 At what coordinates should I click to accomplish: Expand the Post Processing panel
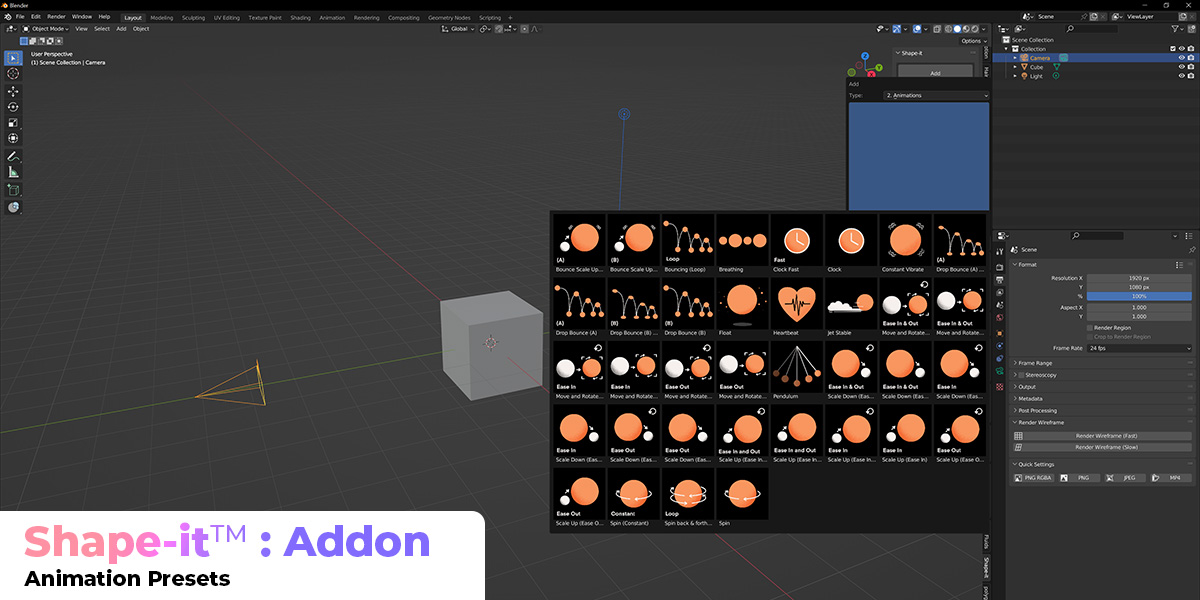(x=1037, y=410)
